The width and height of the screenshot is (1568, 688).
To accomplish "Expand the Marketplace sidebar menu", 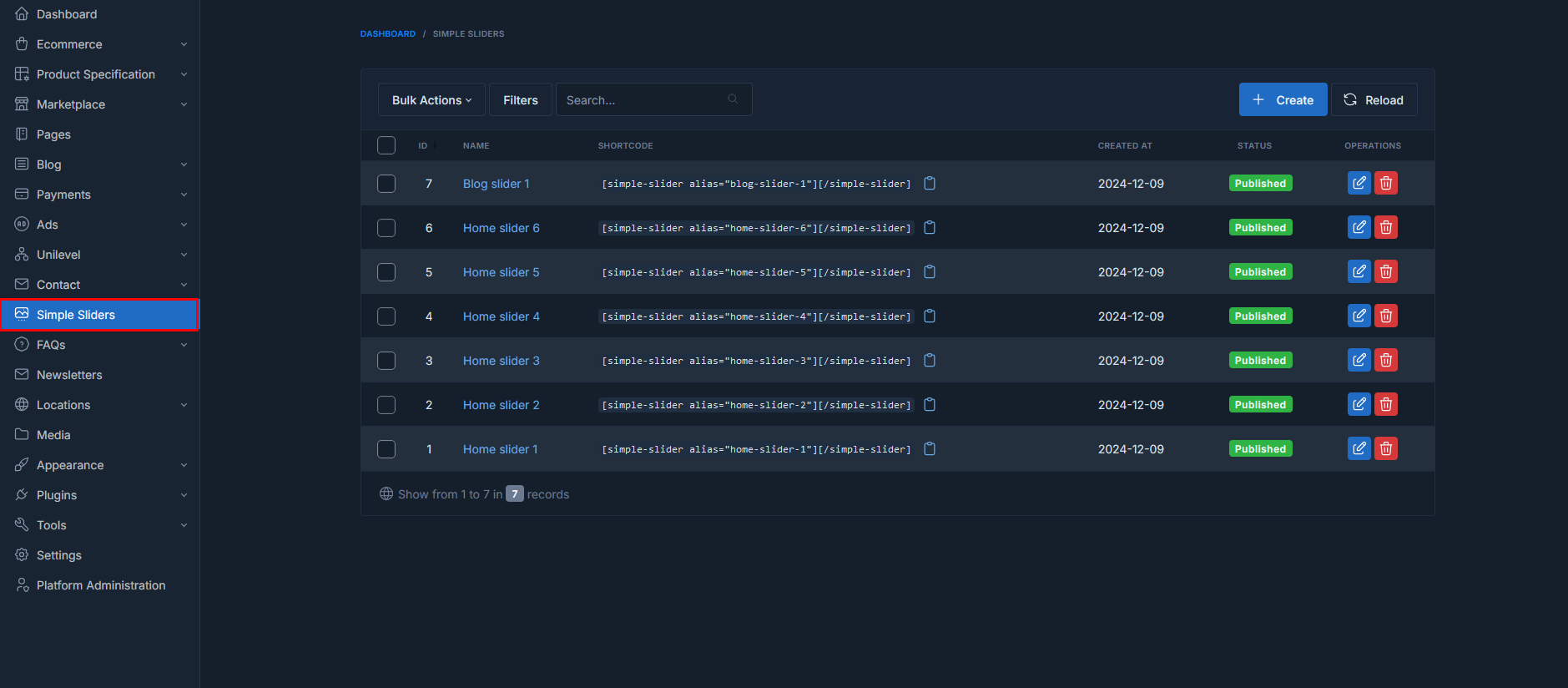I will point(100,104).
